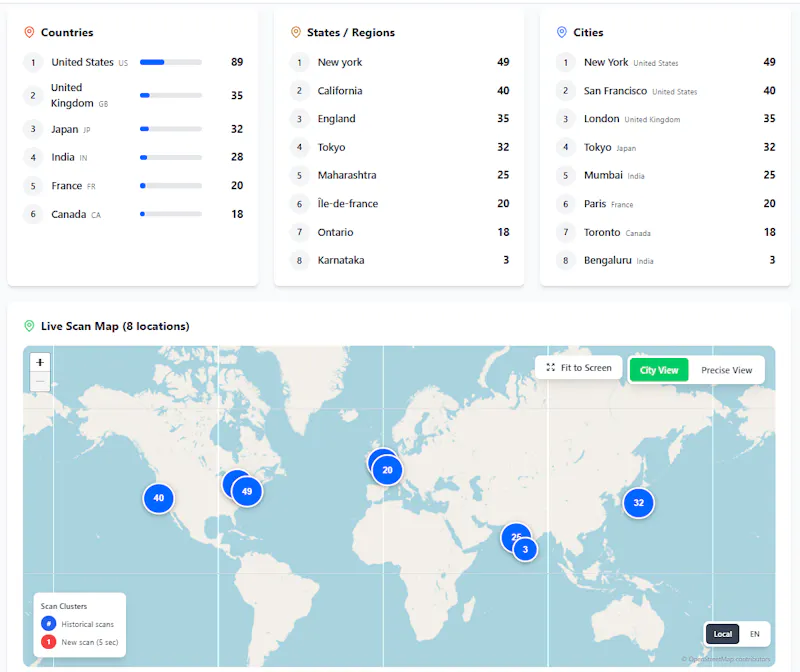Click the Countries red pin icon
Viewport: 800px width, 672px height.
[30, 32]
